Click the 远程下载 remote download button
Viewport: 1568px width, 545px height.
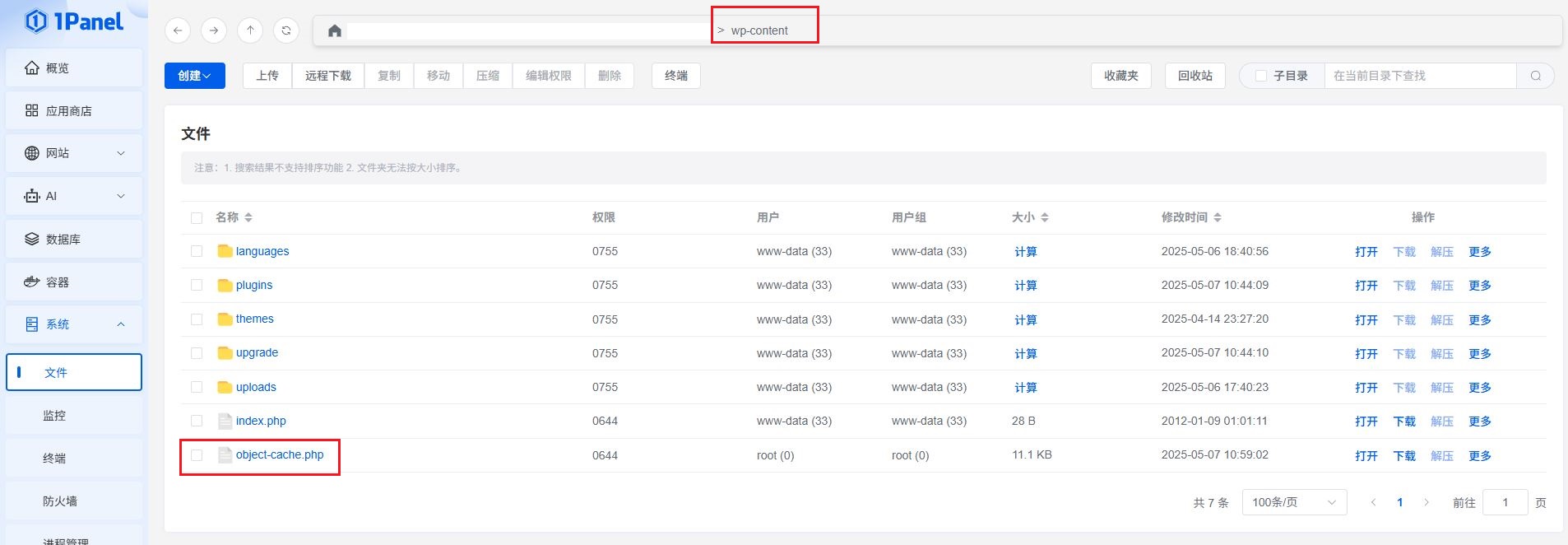pos(328,76)
